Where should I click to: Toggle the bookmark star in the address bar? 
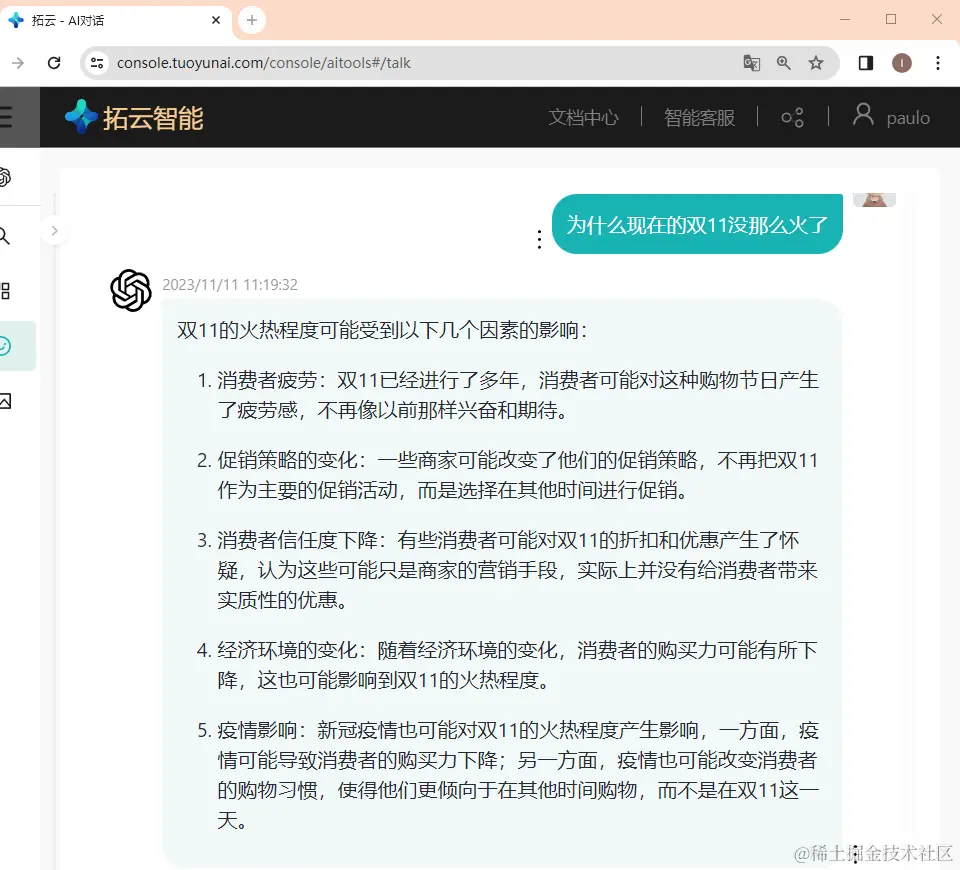tap(816, 62)
